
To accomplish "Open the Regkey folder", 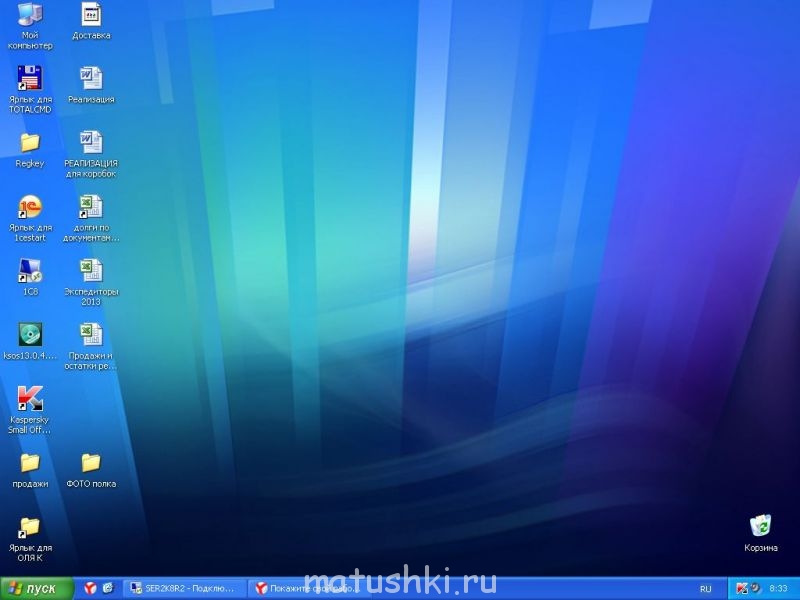I will [x=30, y=142].
